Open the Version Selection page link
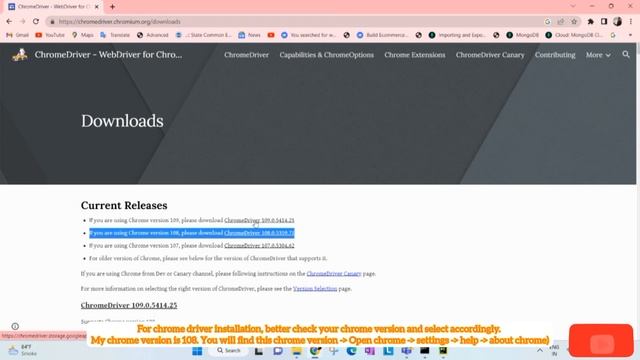Image resolution: width=640 pixels, height=360 pixels. point(315,289)
